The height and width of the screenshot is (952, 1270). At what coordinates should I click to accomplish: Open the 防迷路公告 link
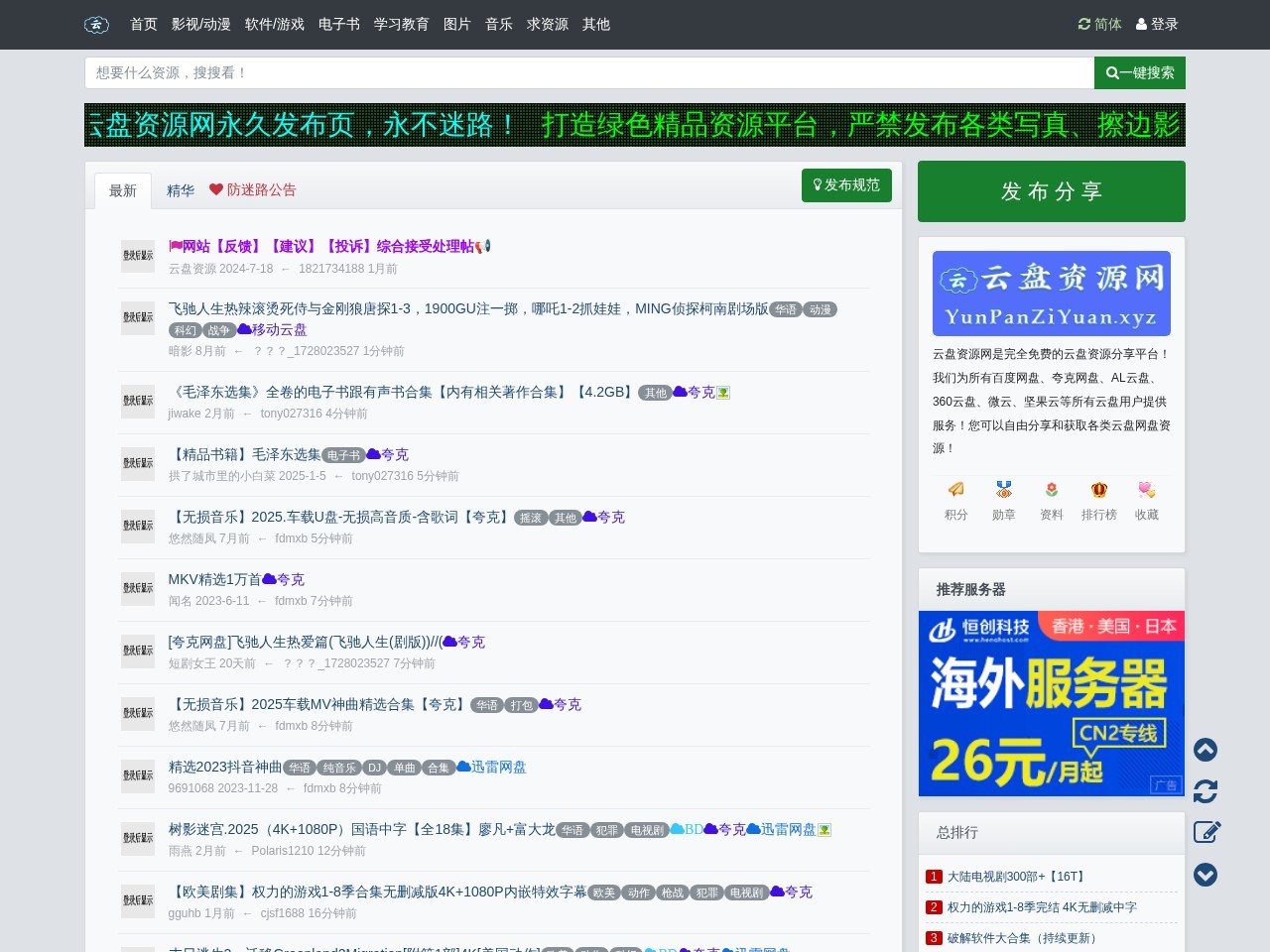pos(262,190)
